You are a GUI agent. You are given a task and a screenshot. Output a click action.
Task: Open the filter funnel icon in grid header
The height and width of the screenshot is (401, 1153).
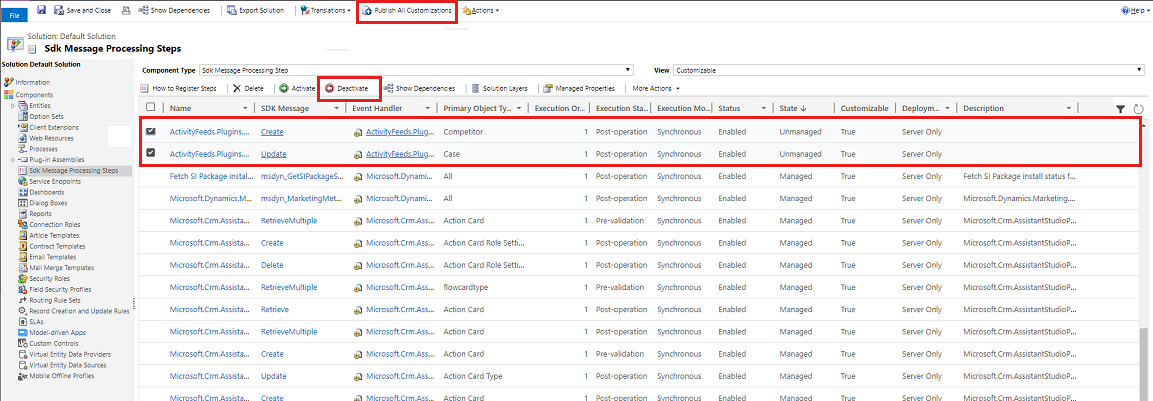click(1120, 108)
